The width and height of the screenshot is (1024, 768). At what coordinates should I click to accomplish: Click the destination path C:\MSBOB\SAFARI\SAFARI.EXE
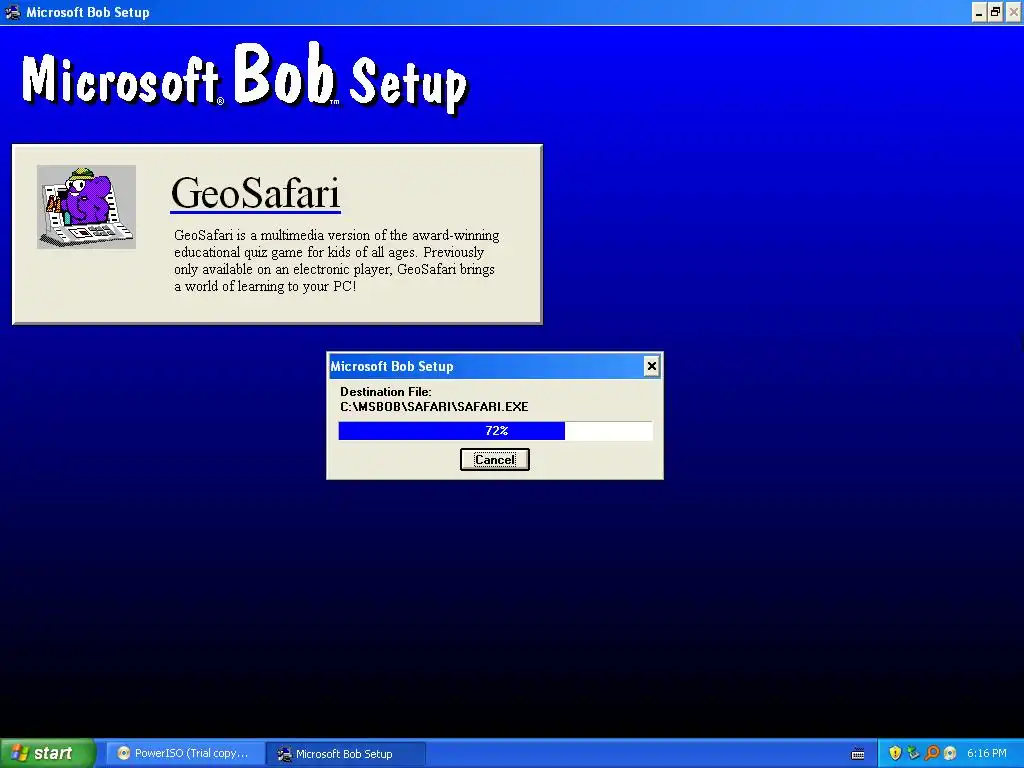pyautogui.click(x=434, y=406)
